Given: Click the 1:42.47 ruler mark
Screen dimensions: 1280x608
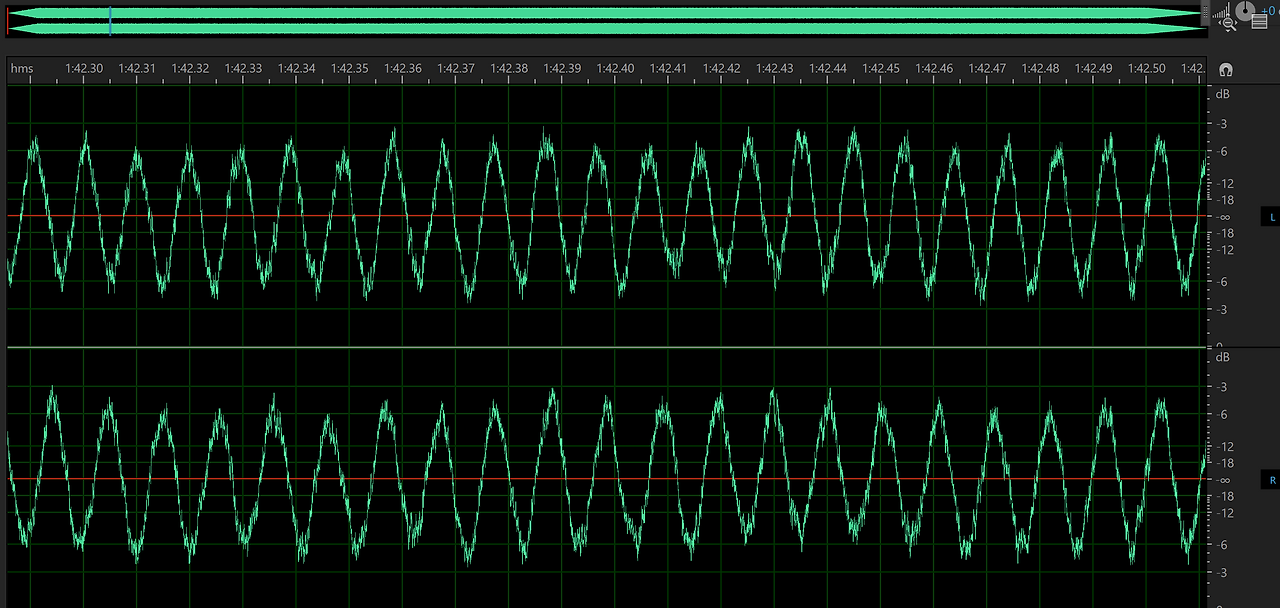Looking at the screenshot, I should pyautogui.click(x=987, y=69).
